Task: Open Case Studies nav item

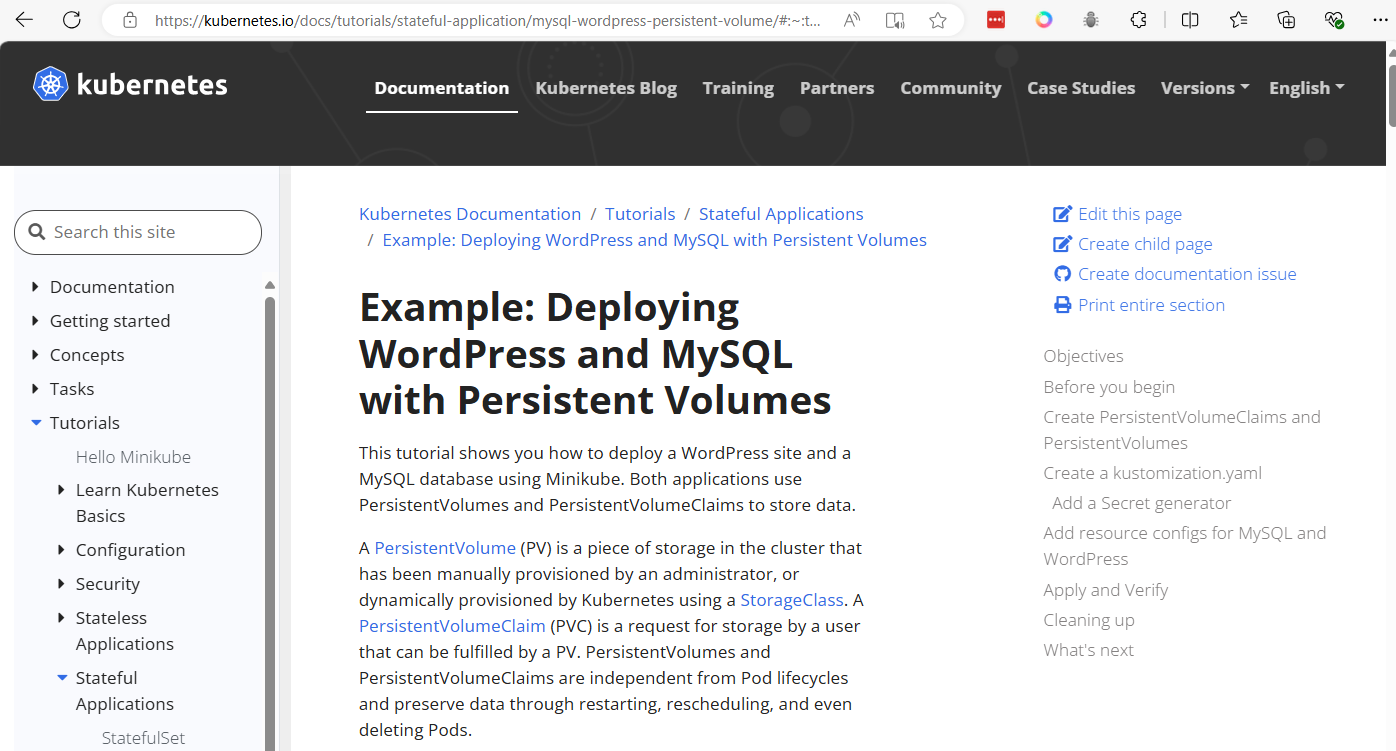Action: [x=1081, y=88]
